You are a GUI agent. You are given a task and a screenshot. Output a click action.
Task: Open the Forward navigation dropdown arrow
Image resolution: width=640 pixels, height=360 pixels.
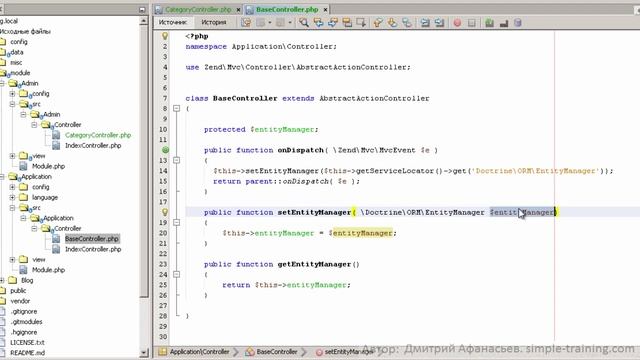coord(290,23)
